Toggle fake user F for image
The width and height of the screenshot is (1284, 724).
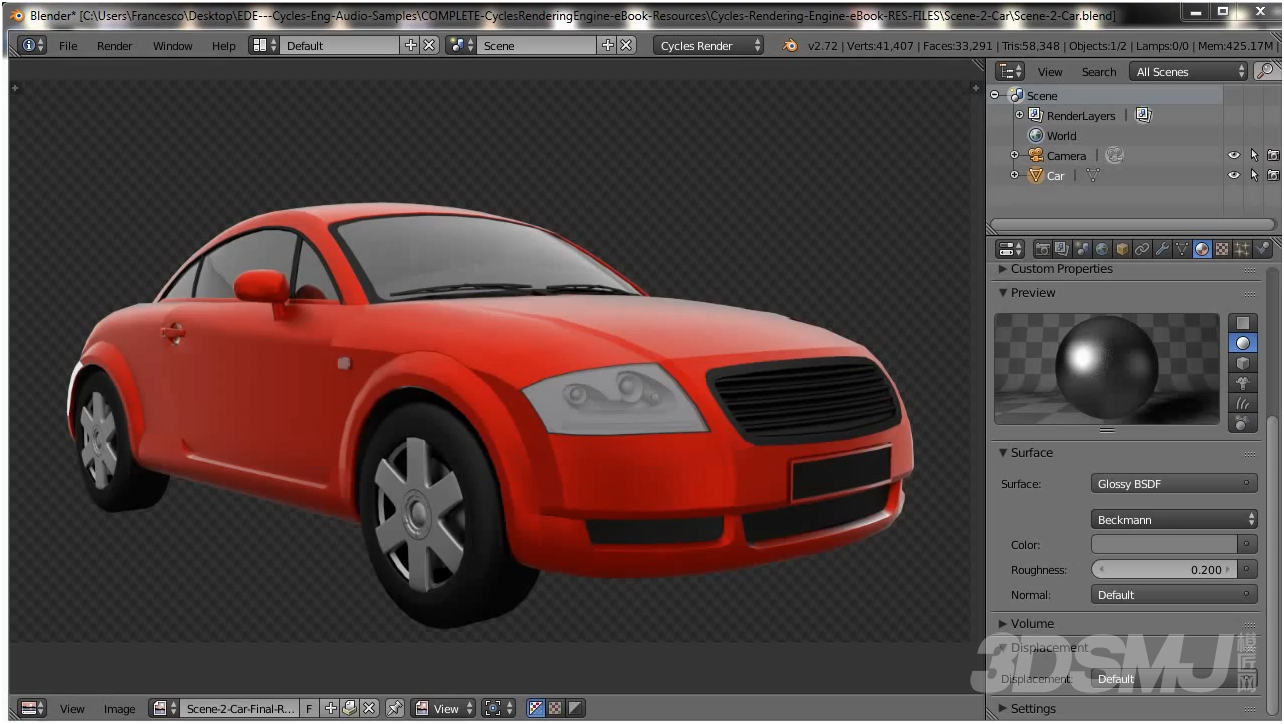click(x=309, y=708)
